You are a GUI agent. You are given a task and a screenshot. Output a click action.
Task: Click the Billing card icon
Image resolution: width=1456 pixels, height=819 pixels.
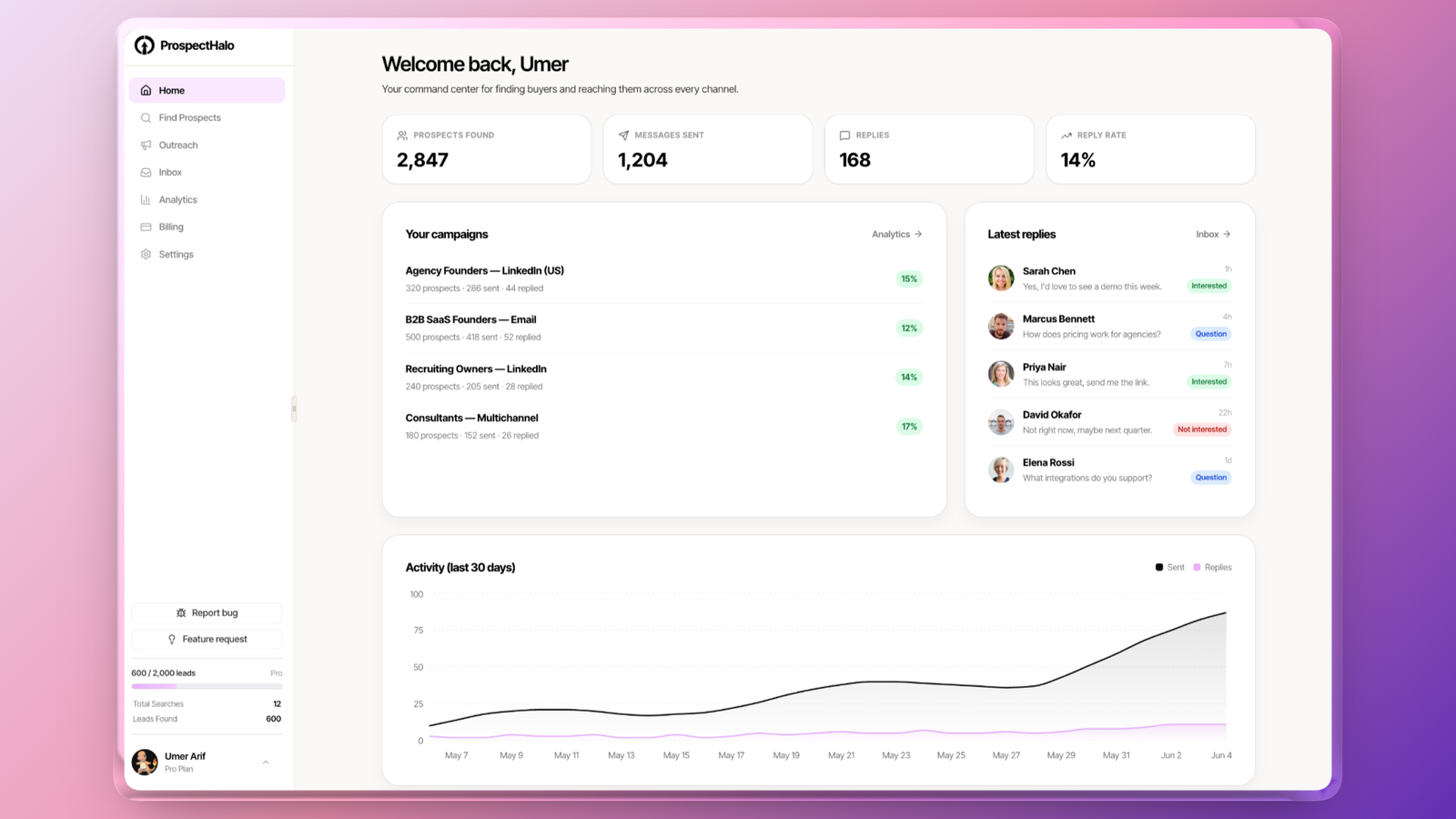point(146,227)
